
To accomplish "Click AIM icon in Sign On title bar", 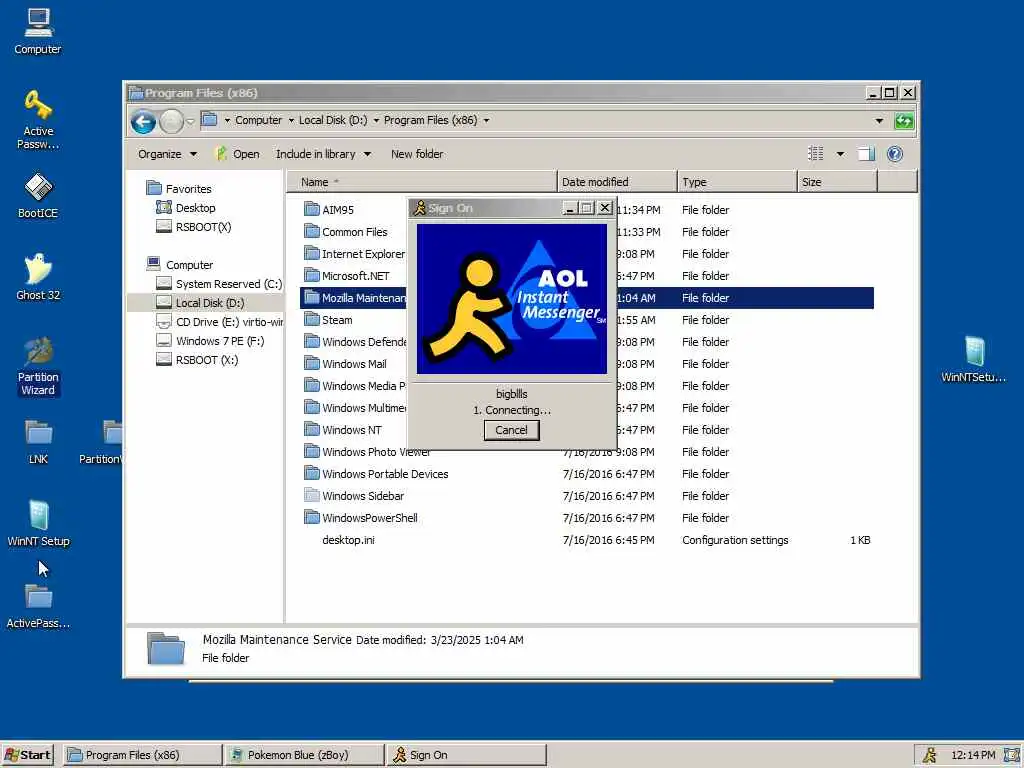I will 419,208.
